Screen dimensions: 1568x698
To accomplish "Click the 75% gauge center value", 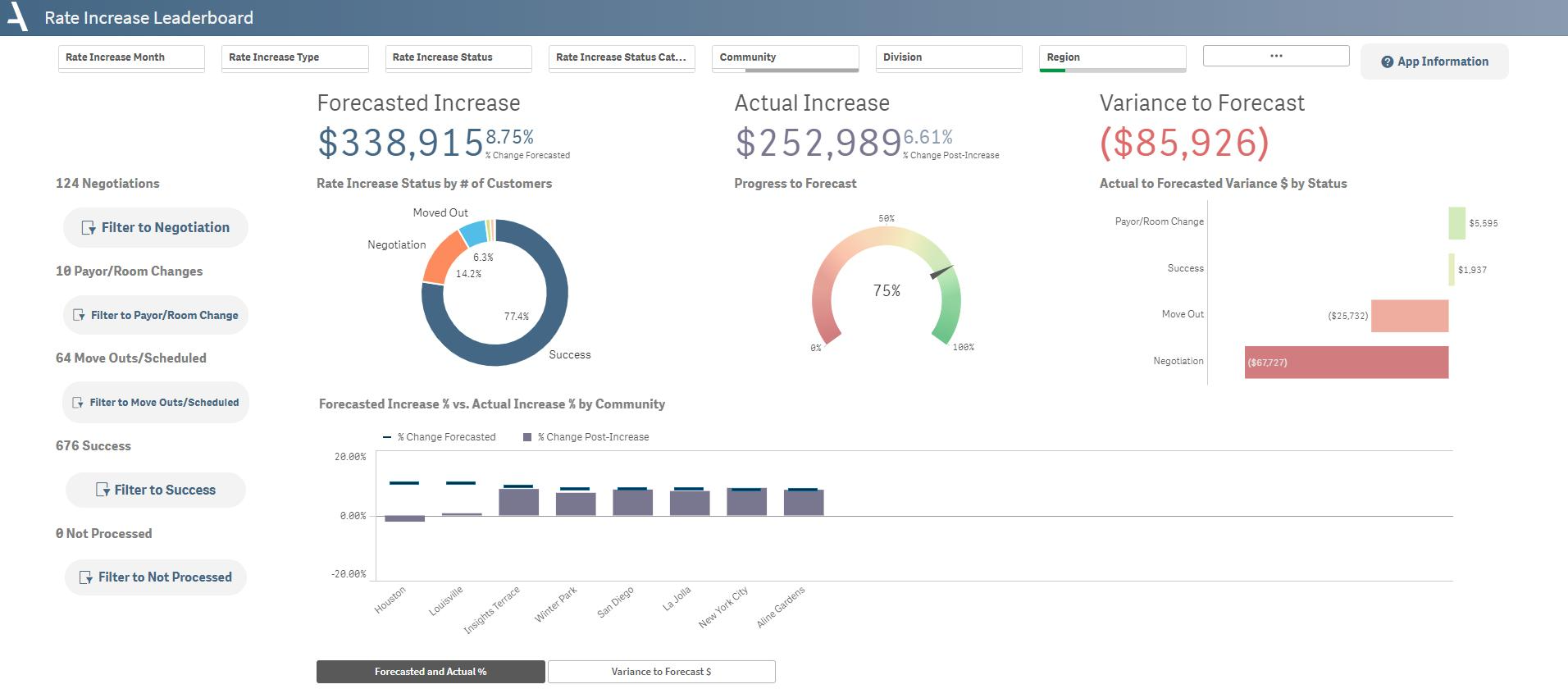I will (887, 290).
